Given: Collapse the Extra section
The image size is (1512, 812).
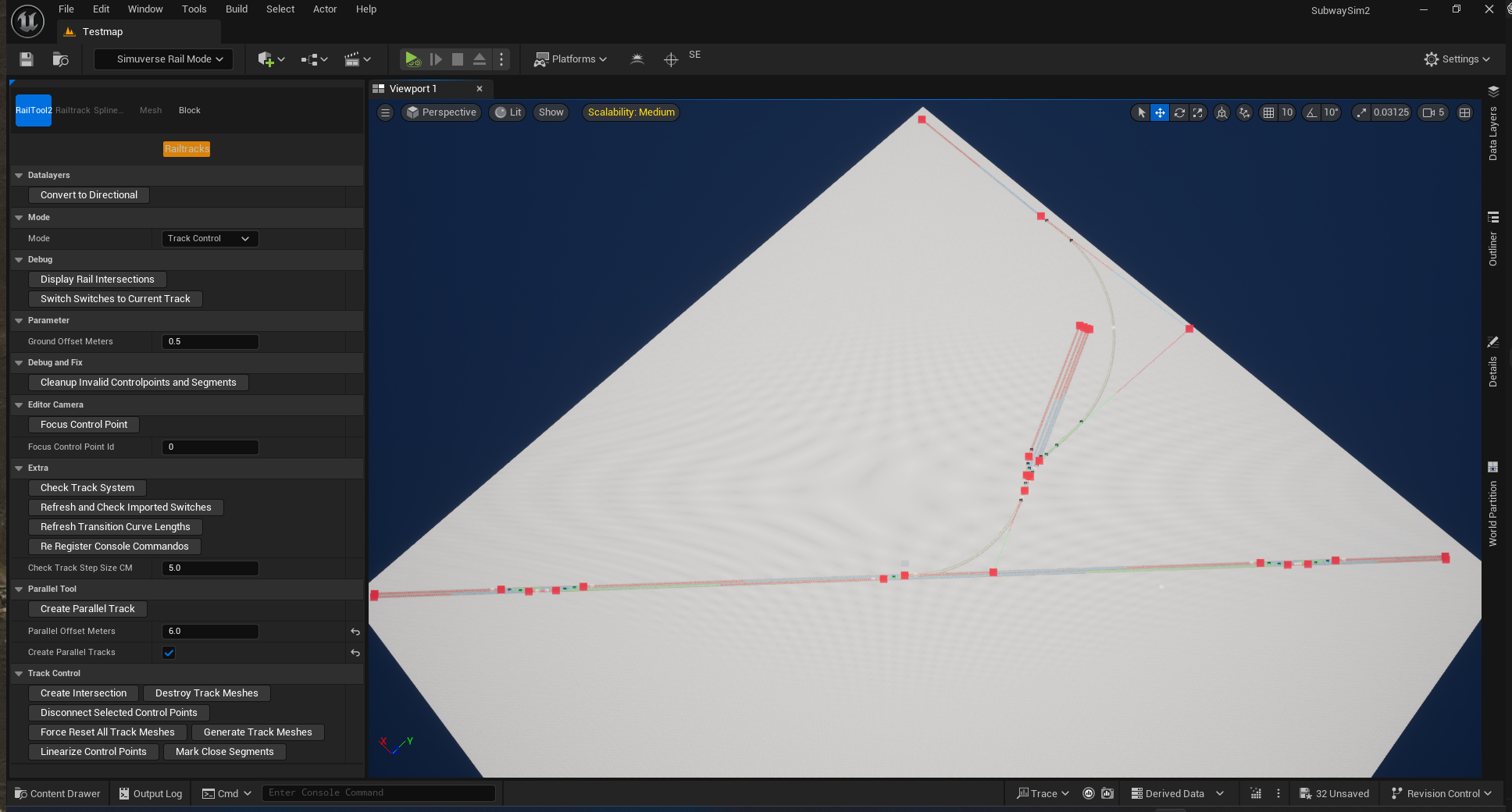Looking at the screenshot, I should 19,468.
